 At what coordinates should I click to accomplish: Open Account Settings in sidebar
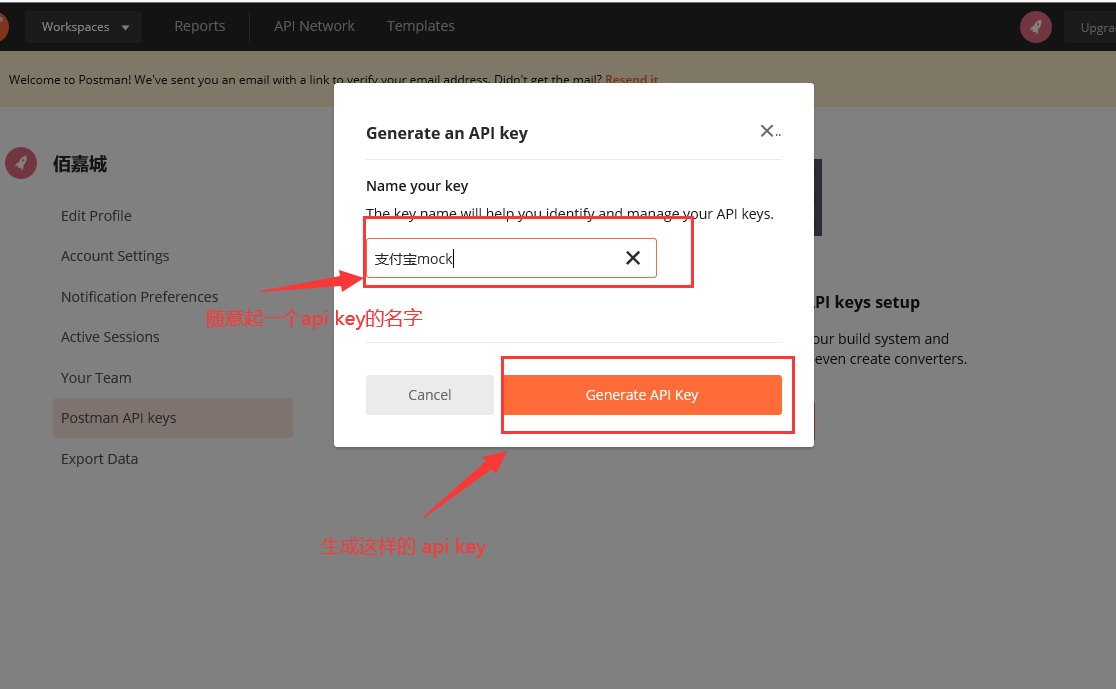(x=115, y=256)
